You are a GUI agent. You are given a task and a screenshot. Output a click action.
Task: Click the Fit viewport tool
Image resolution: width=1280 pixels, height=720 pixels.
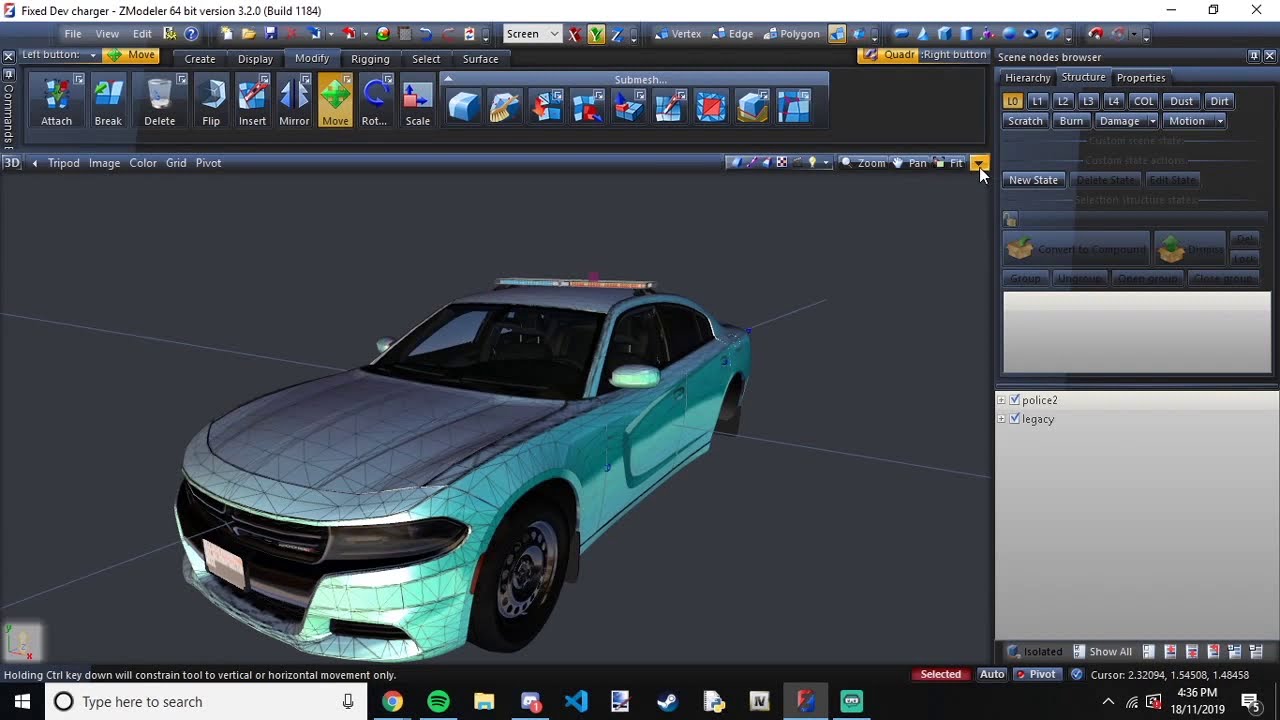(948, 163)
